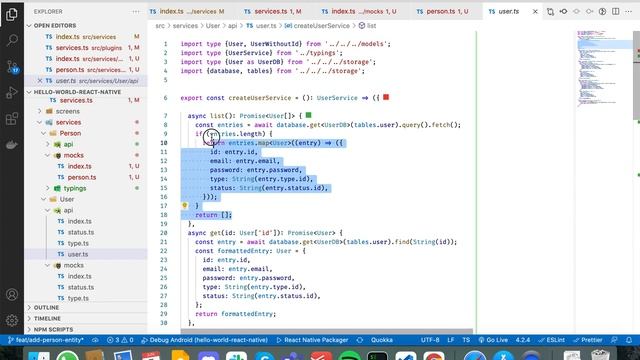Open editor More Actions ellipsis
The height and width of the screenshot is (360, 640).
pos(629,11)
